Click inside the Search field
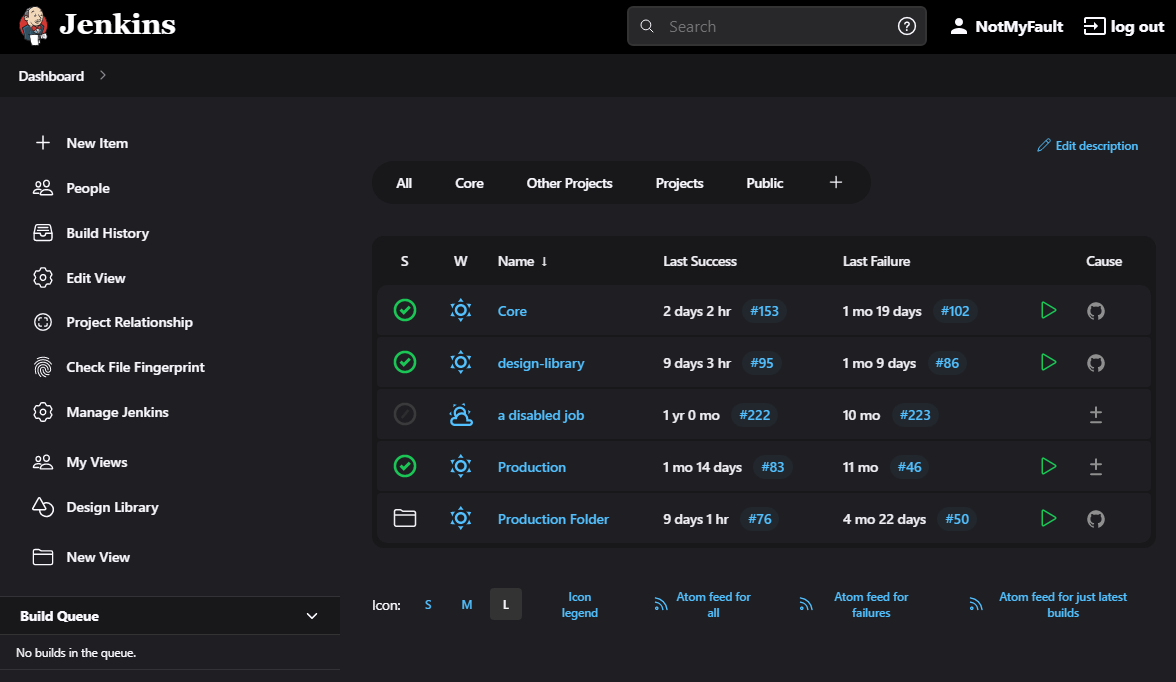The height and width of the screenshot is (682, 1176). (x=770, y=26)
